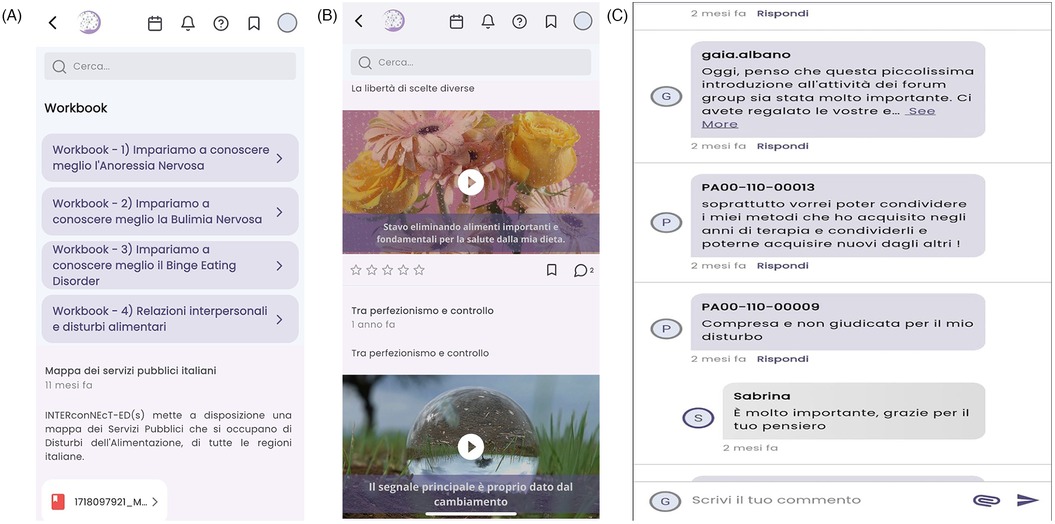The width and height of the screenshot is (1055, 524).
Task: Click the calendar icon in panel A header
Action: (x=155, y=23)
